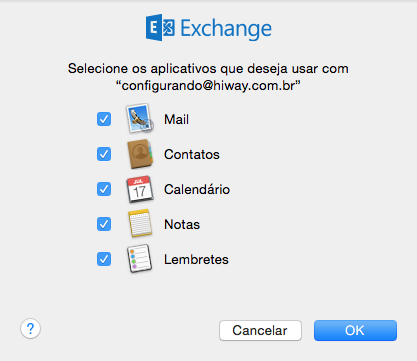Click the Calendário icon showing 17

(x=140, y=189)
